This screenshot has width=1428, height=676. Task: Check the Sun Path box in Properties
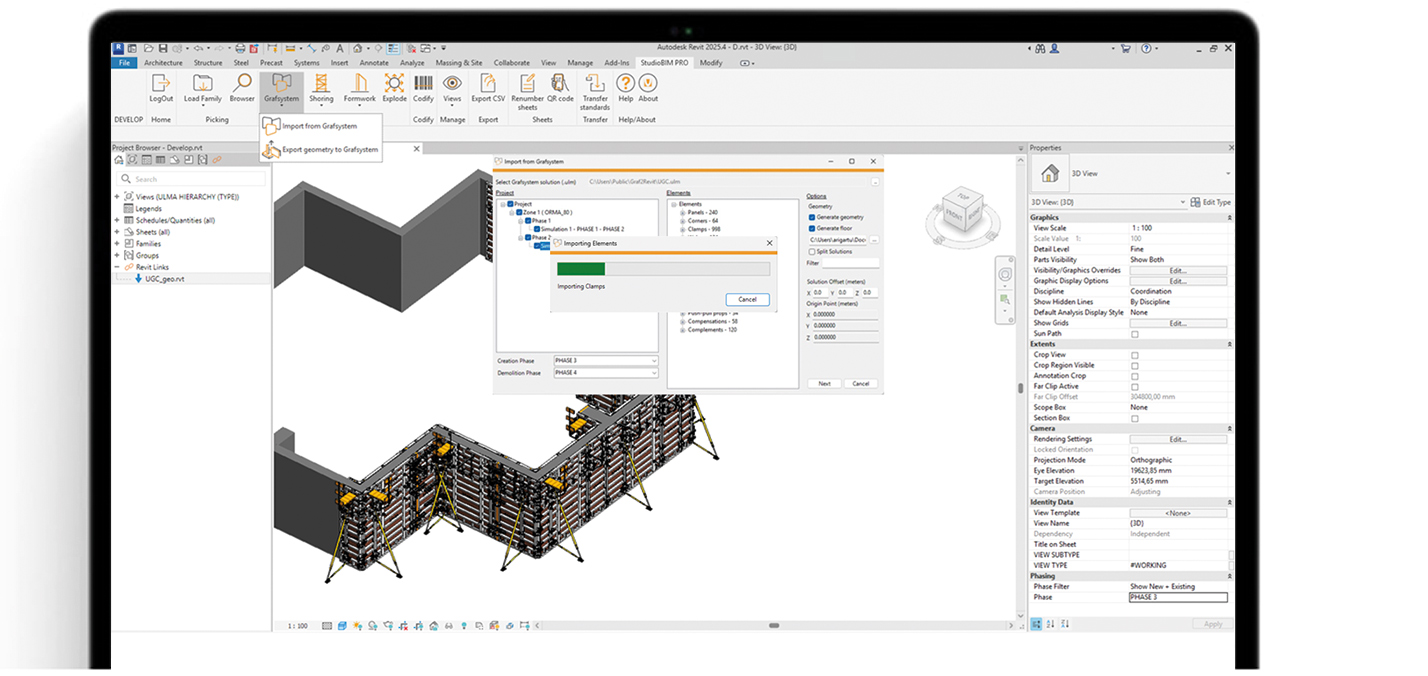pyautogui.click(x=1134, y=334)
